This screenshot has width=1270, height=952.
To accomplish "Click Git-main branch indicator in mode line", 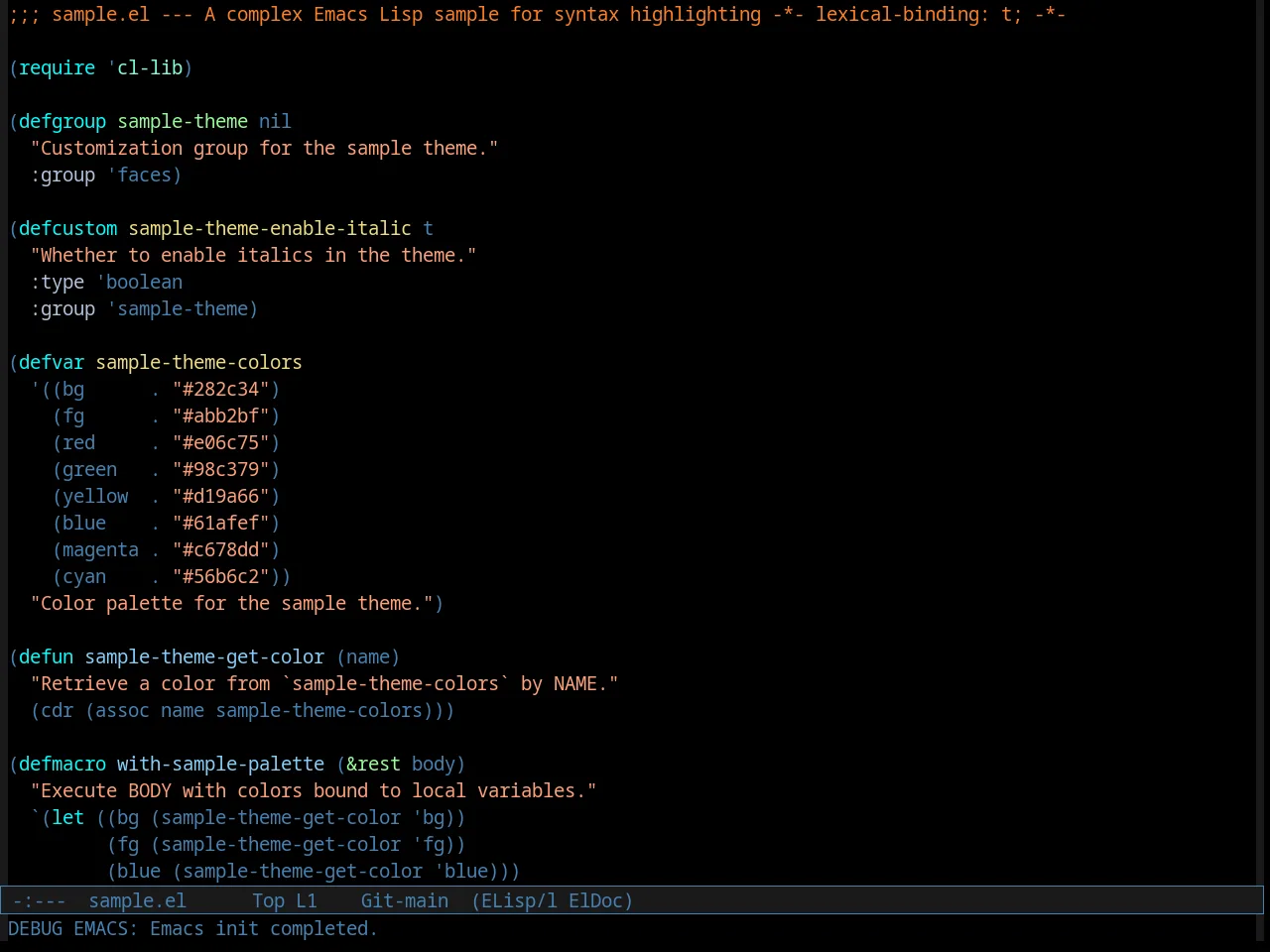I will coord(405,900).
